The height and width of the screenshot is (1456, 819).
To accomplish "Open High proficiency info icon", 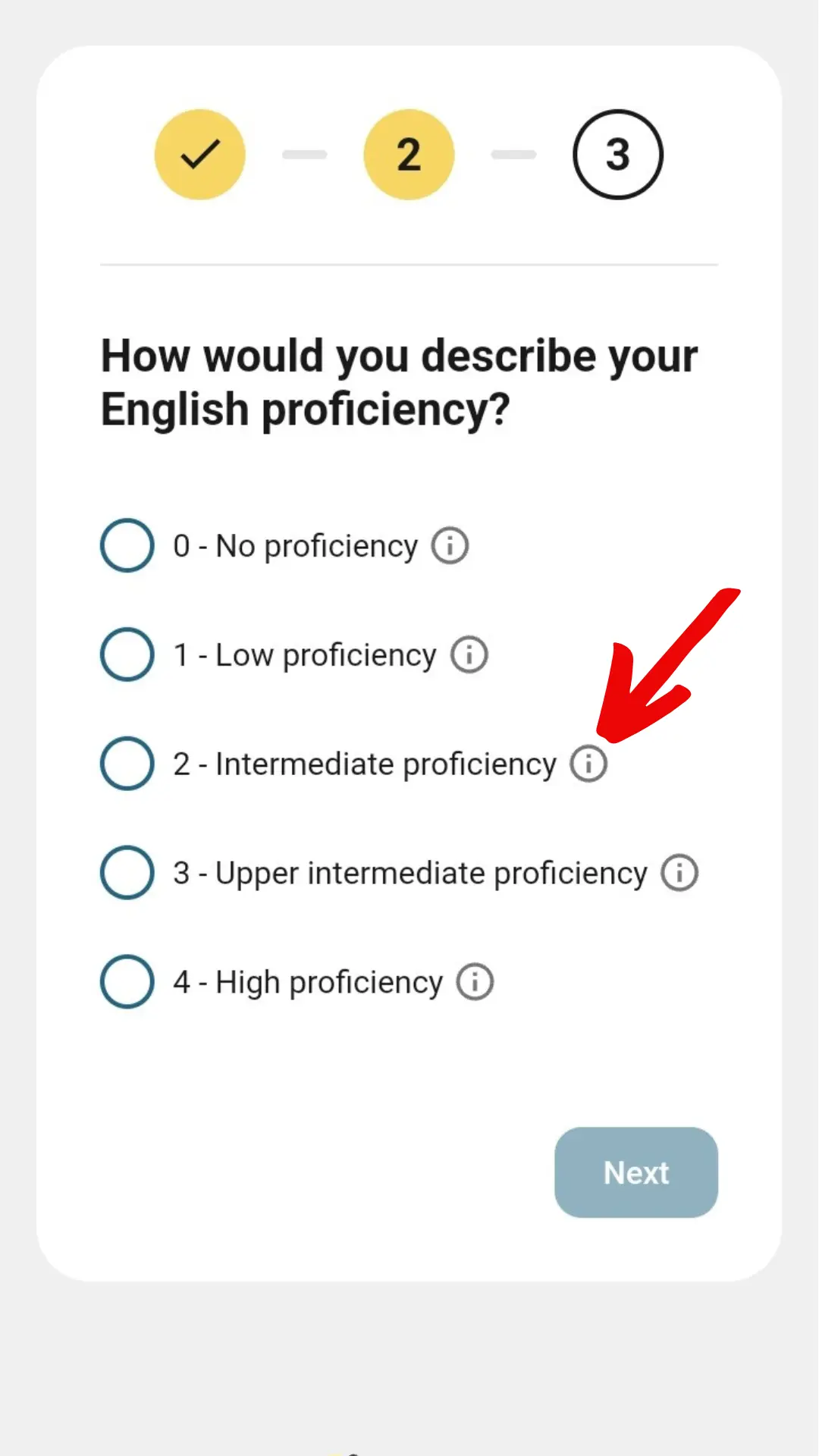I will tap(475, 981).
